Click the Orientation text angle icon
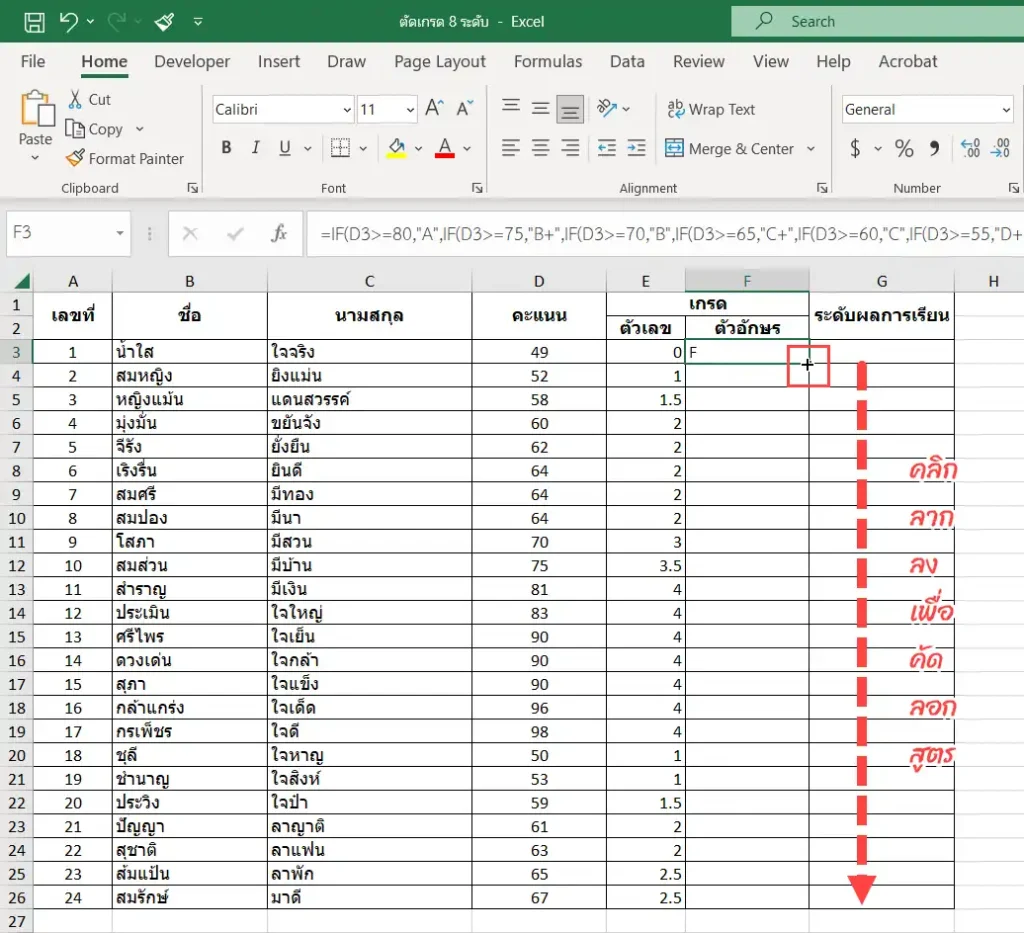This screenshot has width=1024, height=933. click(x=607, y=108)
